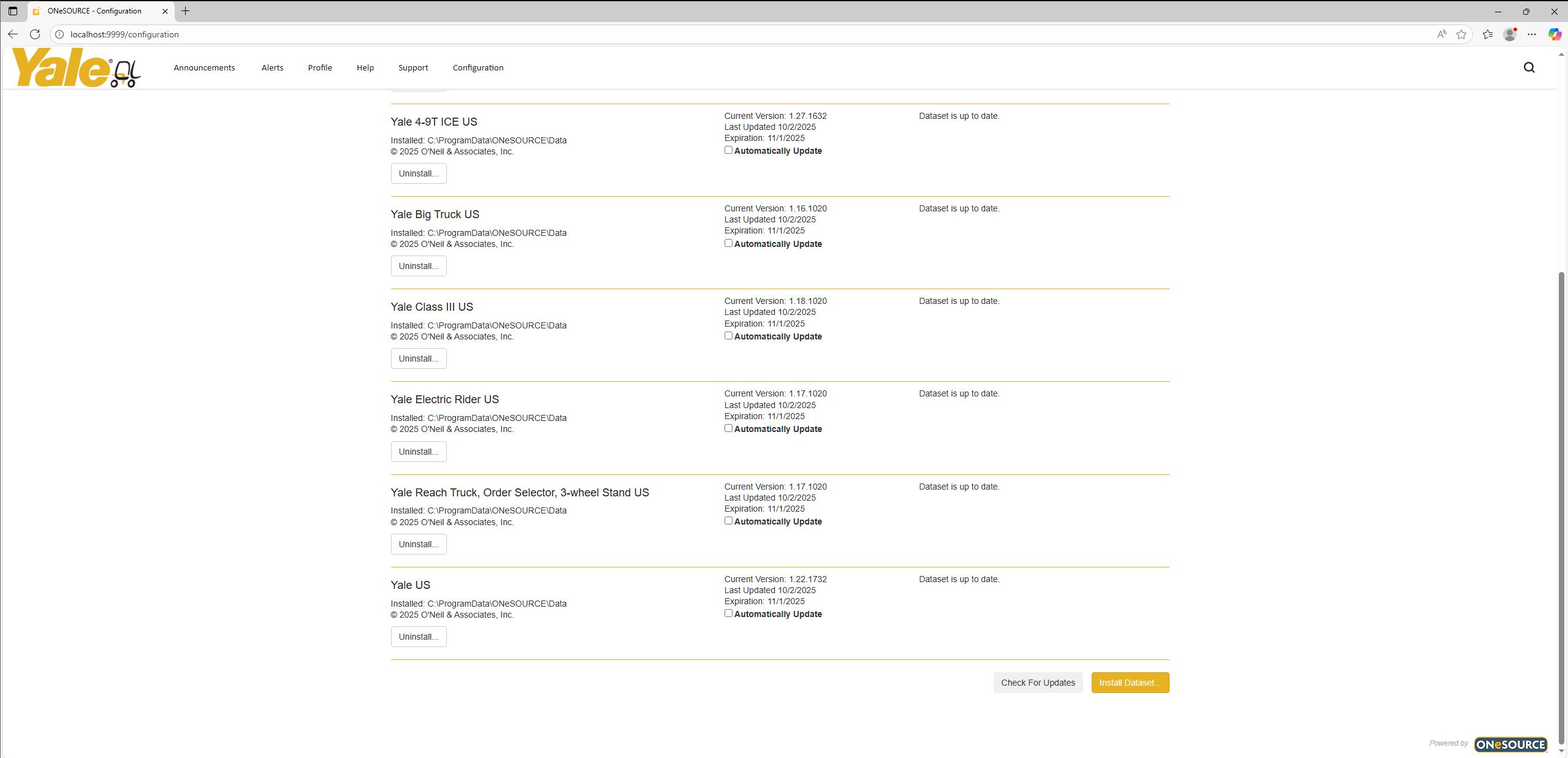Click the Install Dataset button
Viewport: 1568px width, 758px height.
tap(1130, 682)
